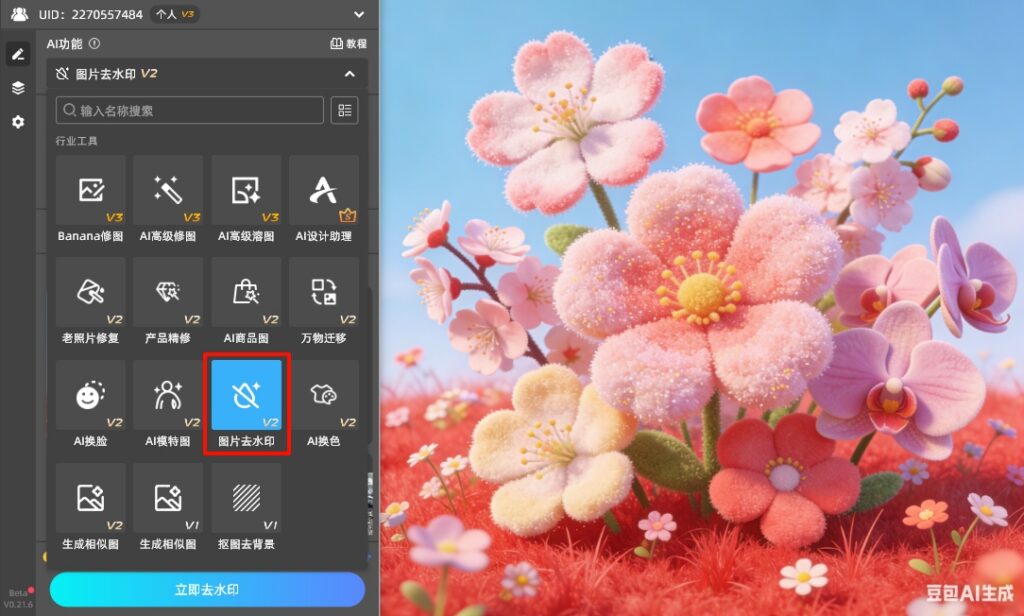Open the 万物迁移 tool
The image size is (1024, 616).
[323, 293]
